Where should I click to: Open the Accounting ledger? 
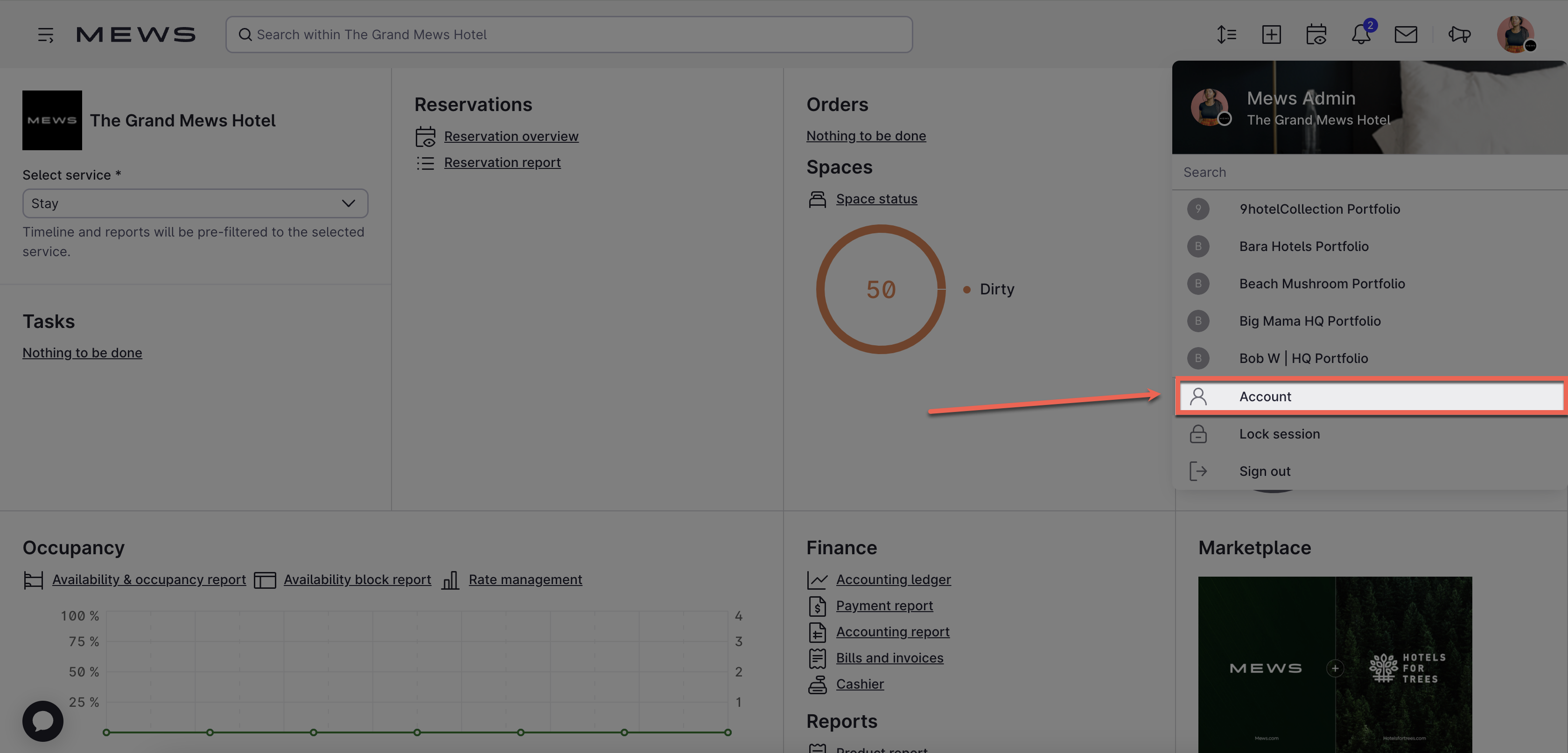click(x=894, y=579)
